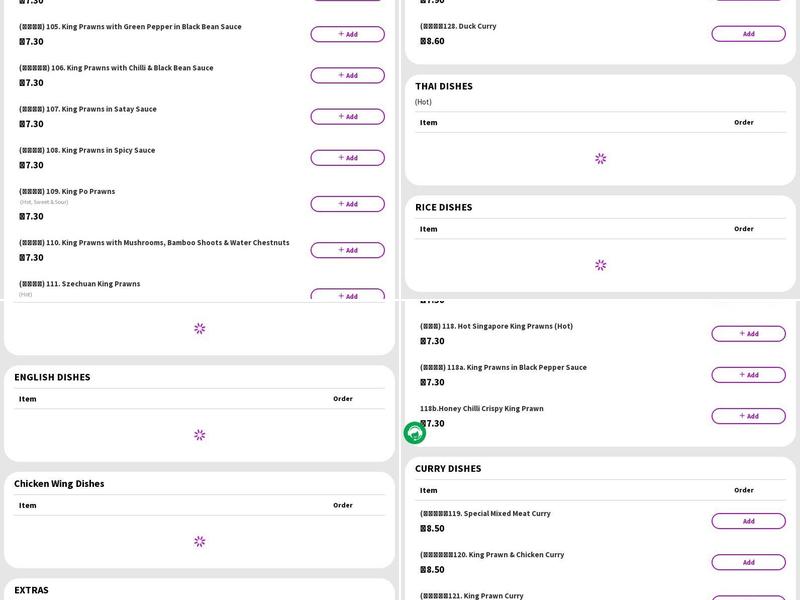
Task: Click the loading spinner under Rice Dishes
Action: click(x=600, y=265)
